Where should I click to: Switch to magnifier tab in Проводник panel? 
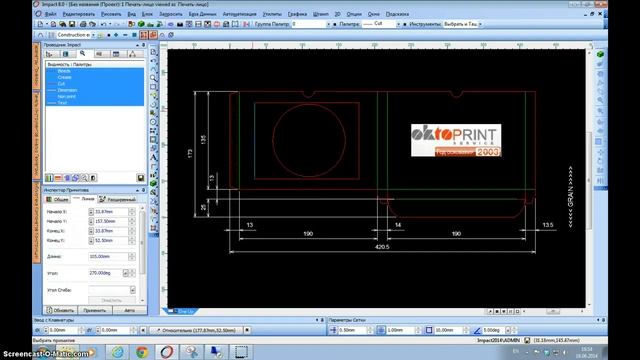83,54
